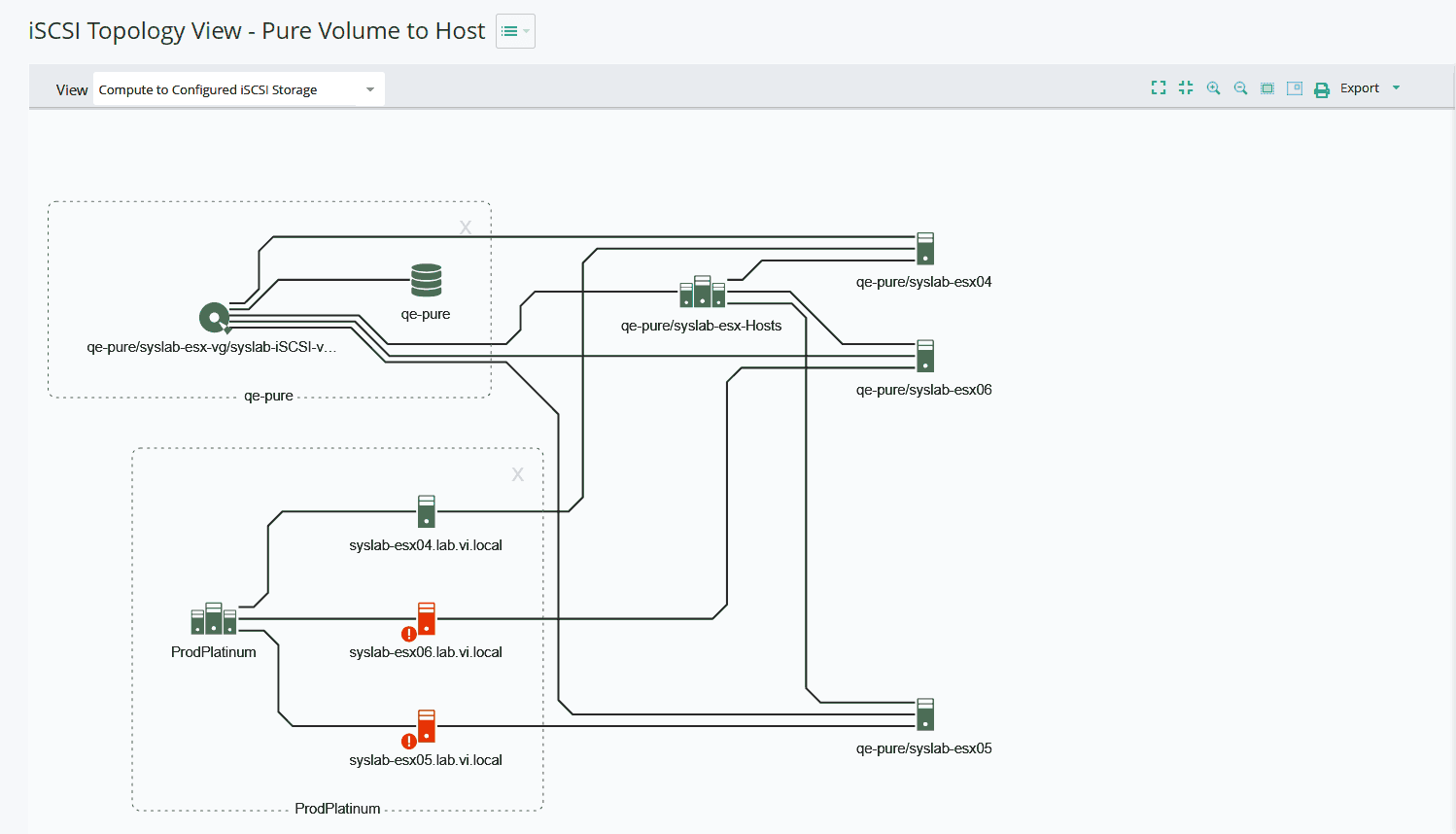Select the qe-pure/syslab-esx04 host icon
Image resolution: width=1456 pixels, height=834 pixels.
point(925,248)
